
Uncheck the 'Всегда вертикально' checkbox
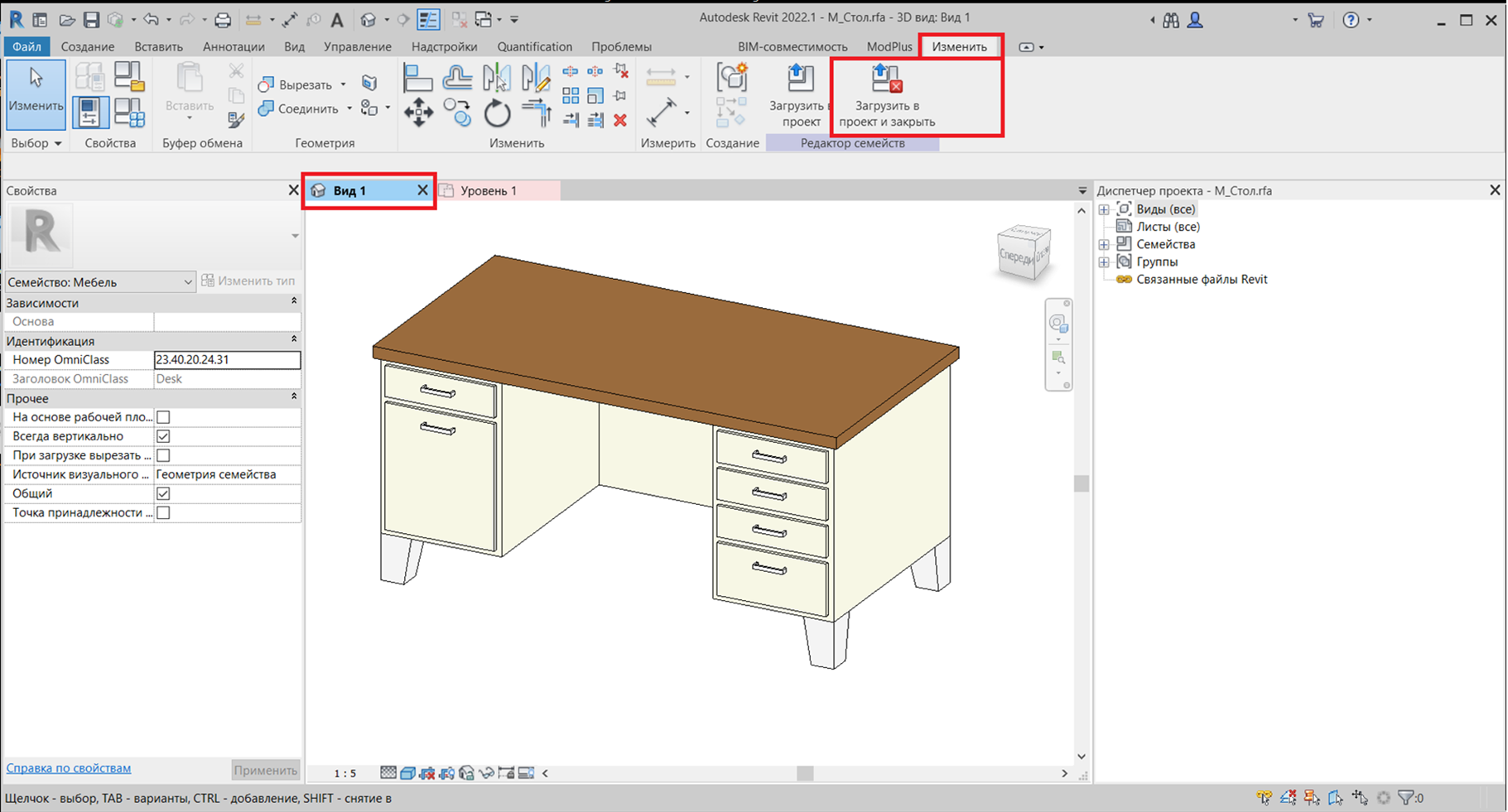(x=163, y=436)
